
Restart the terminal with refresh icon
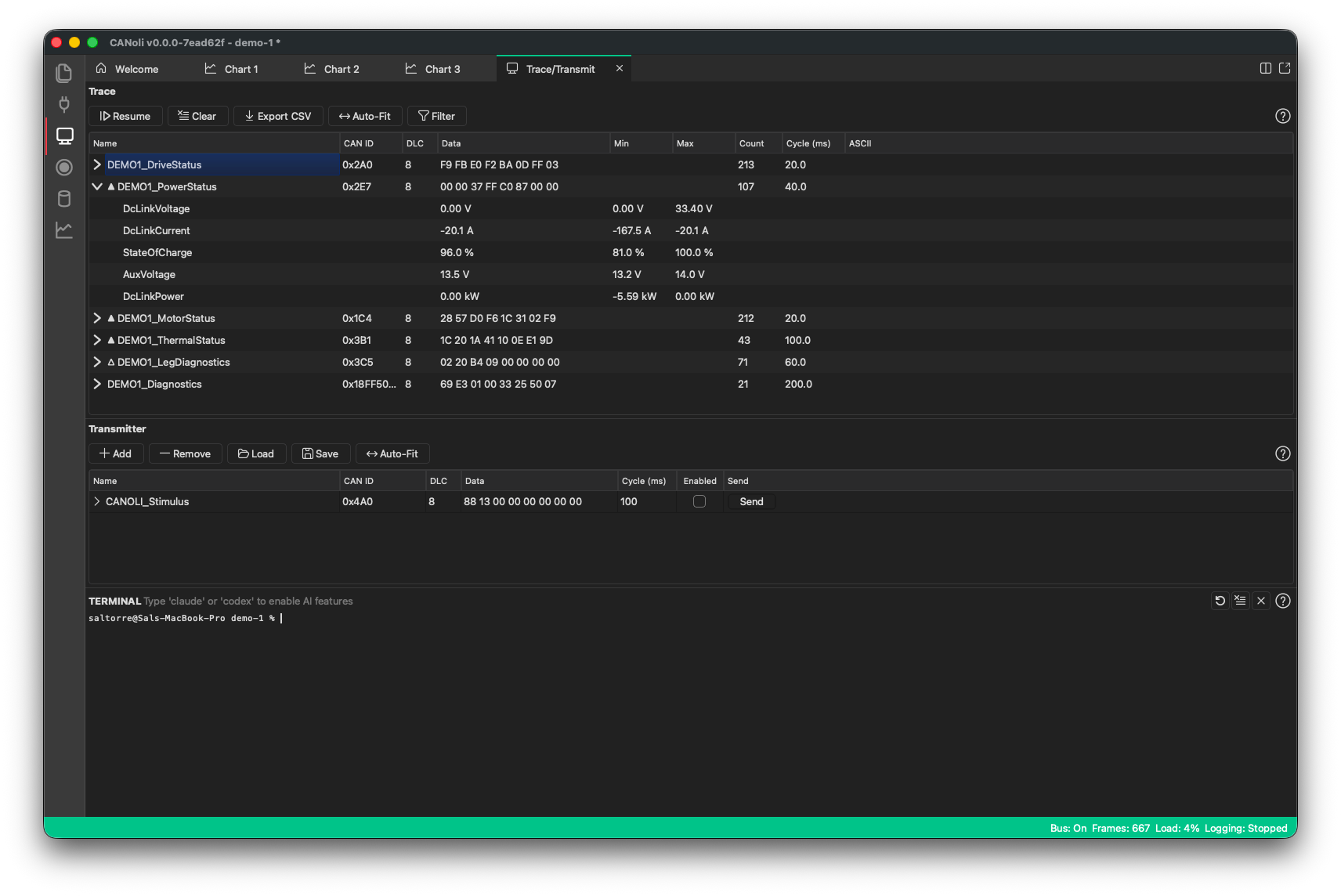tap(1220, 601)
